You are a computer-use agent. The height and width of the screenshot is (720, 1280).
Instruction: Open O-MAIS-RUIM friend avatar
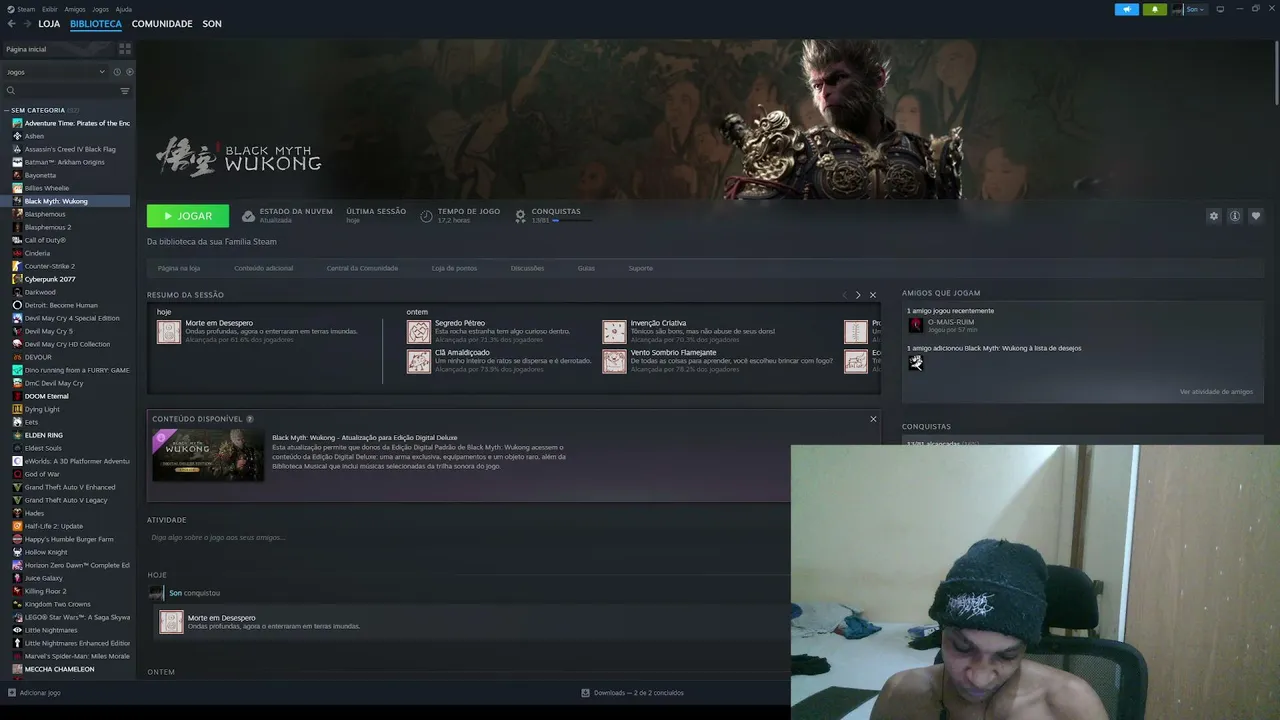[x=916, y=325]
